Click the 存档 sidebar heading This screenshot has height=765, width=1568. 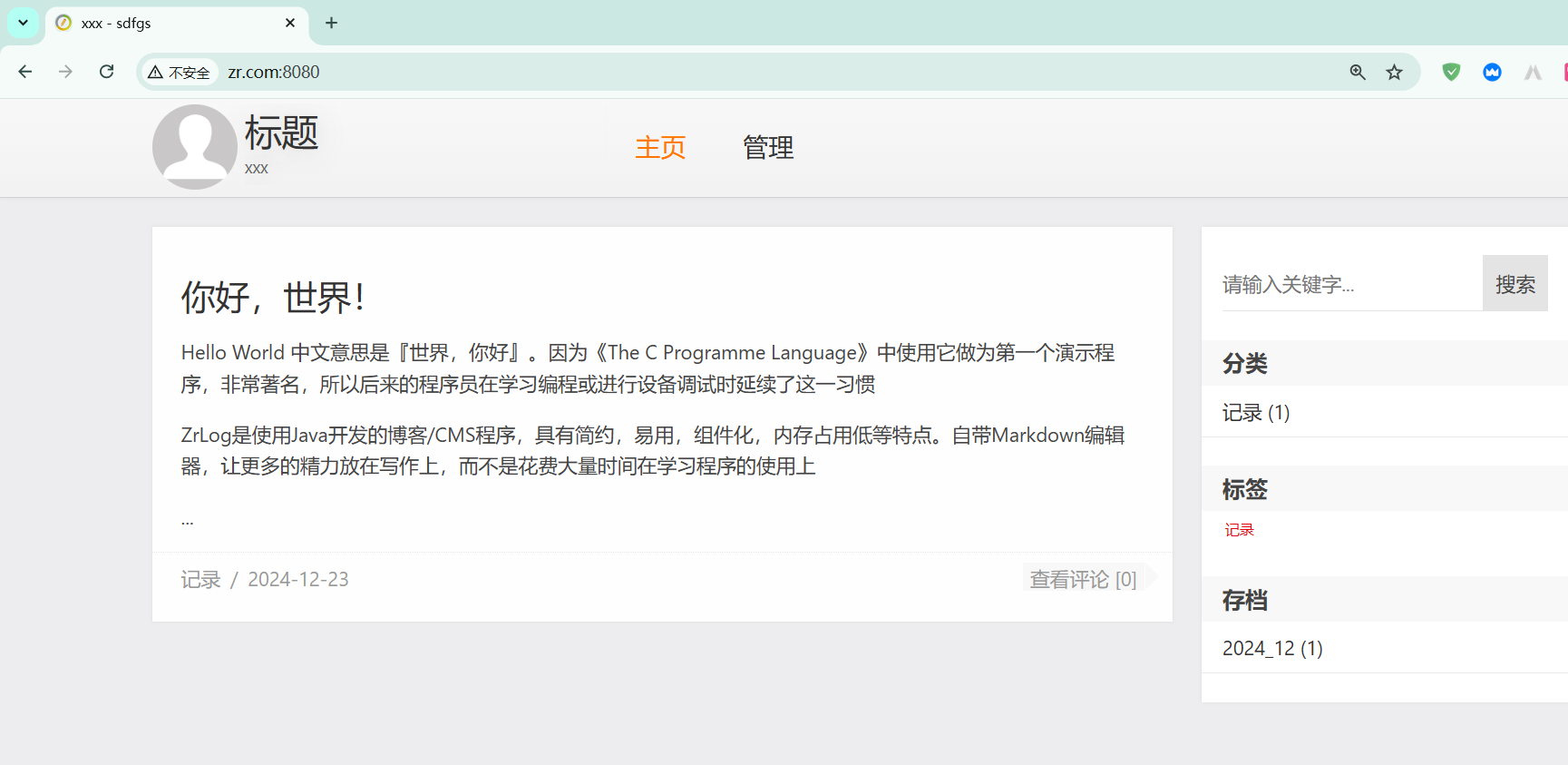1245,601
